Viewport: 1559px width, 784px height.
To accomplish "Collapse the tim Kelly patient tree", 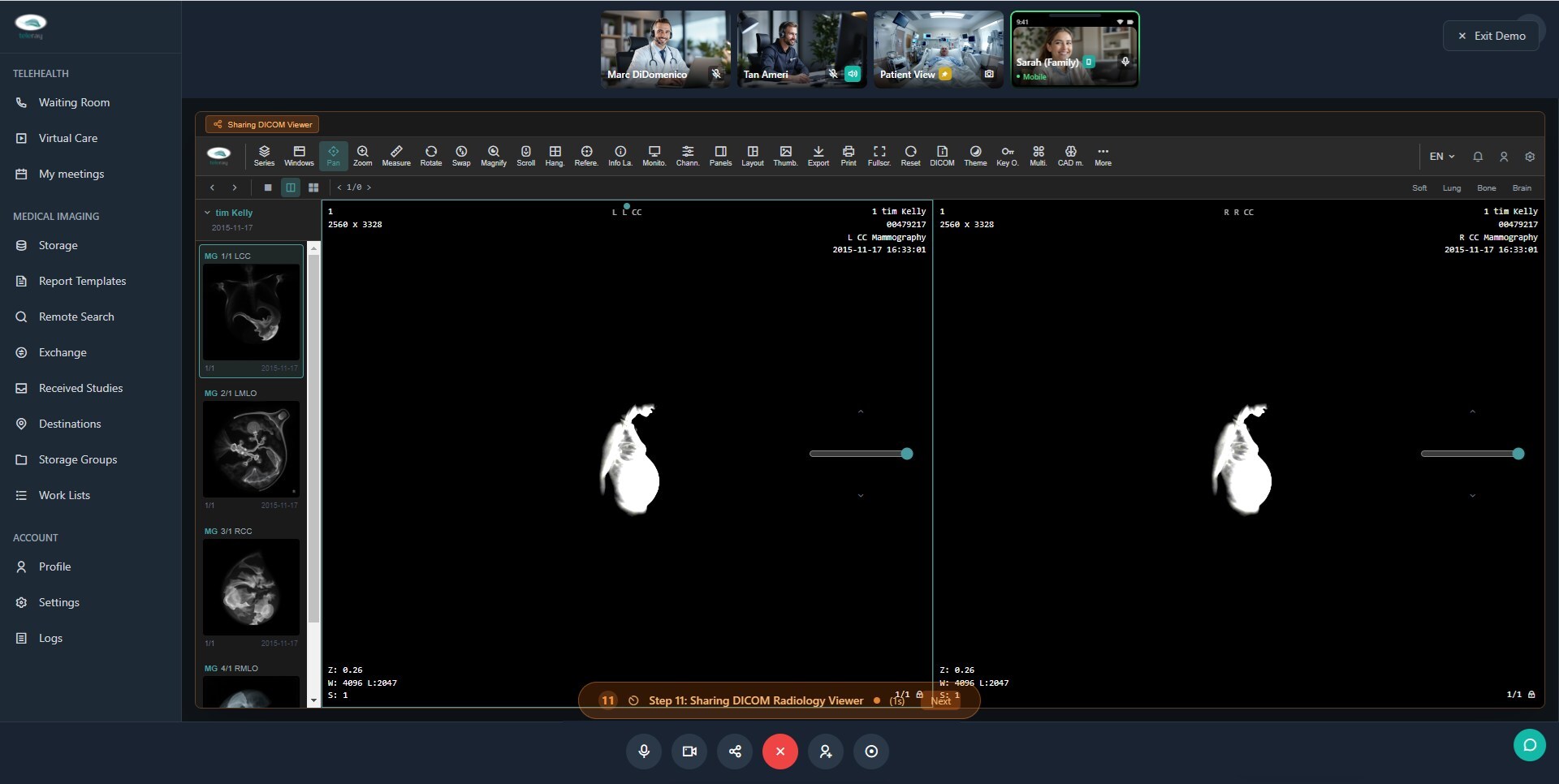I will coord(208,213).
